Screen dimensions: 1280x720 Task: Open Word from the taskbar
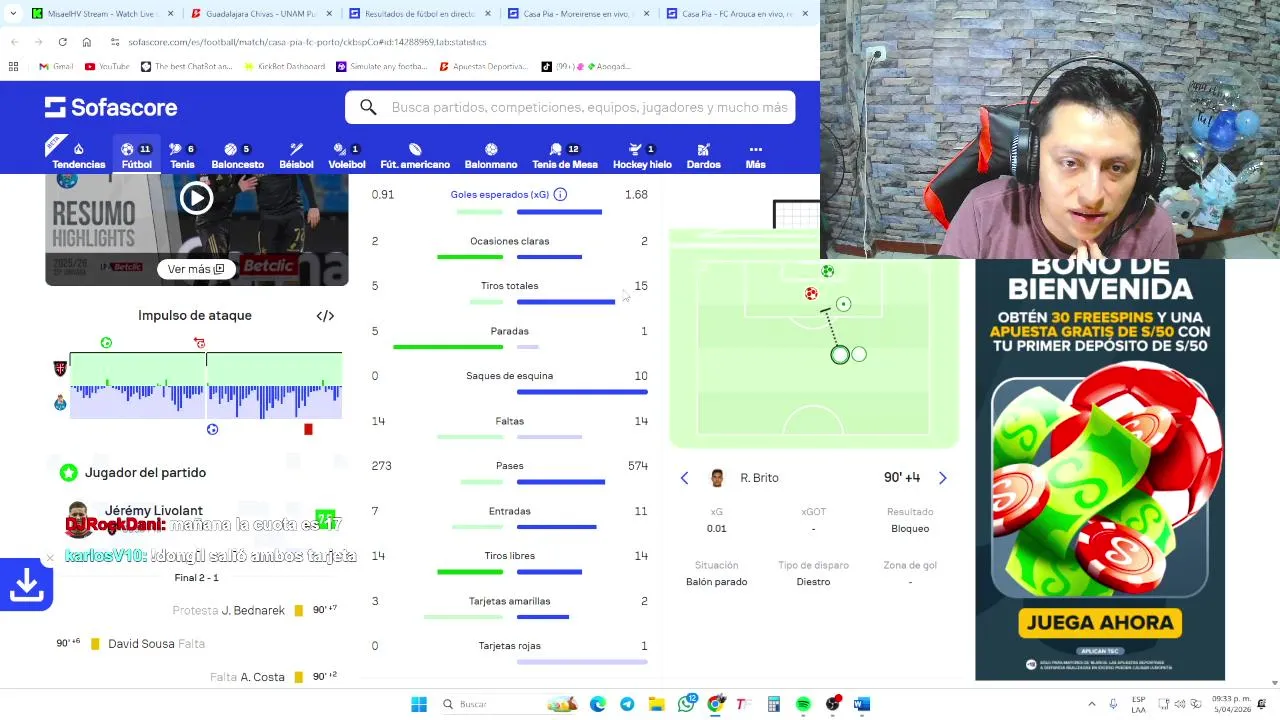pyautogui.click(x=862, y=704)
